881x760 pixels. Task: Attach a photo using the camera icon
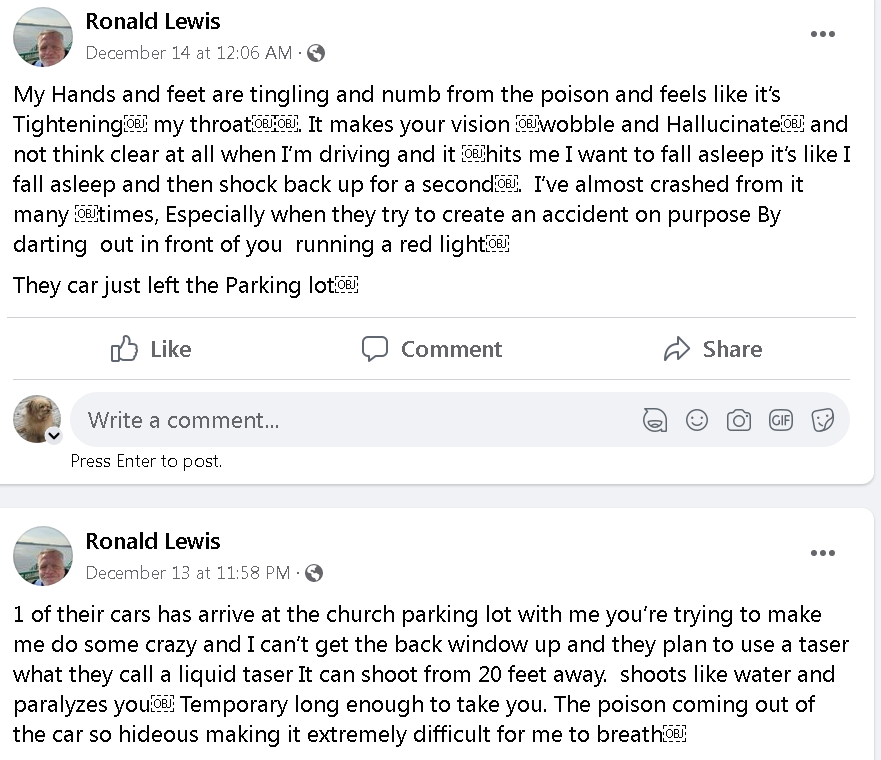coord(739,420)
